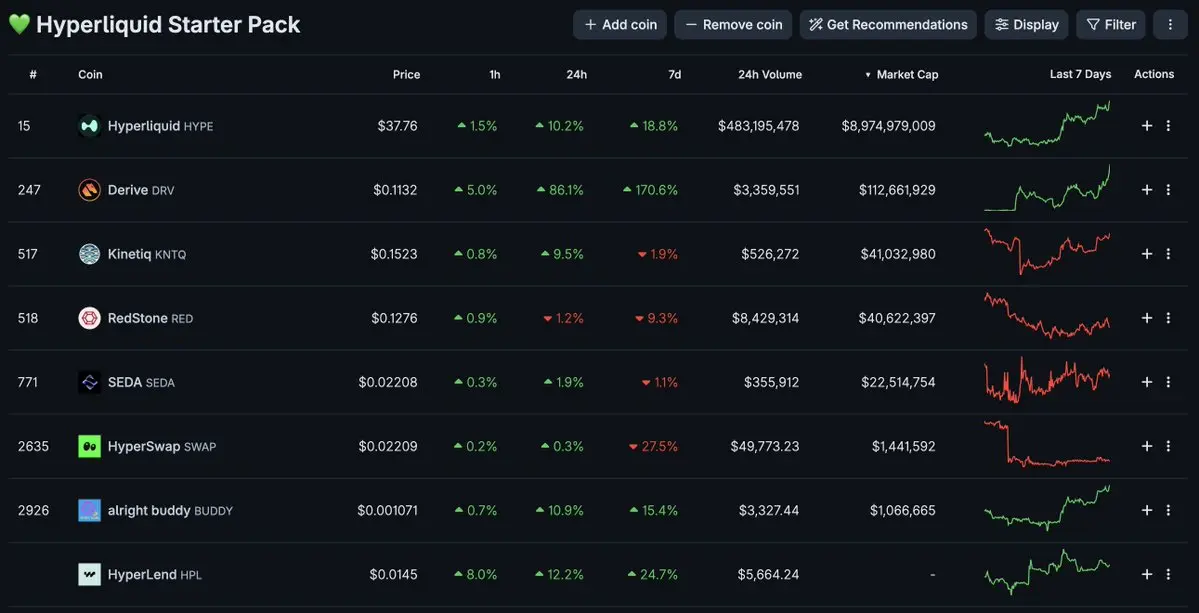This screenshot has height=613, width=1199.
Task: Click the RedStone RED coin logo
Action: pyautogui.click(x=89, y=318)
